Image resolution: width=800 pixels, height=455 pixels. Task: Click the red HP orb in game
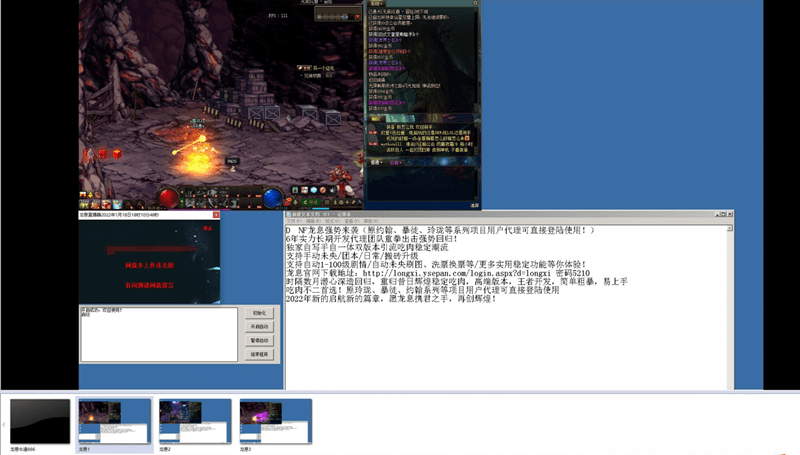[x=168, y=198]
